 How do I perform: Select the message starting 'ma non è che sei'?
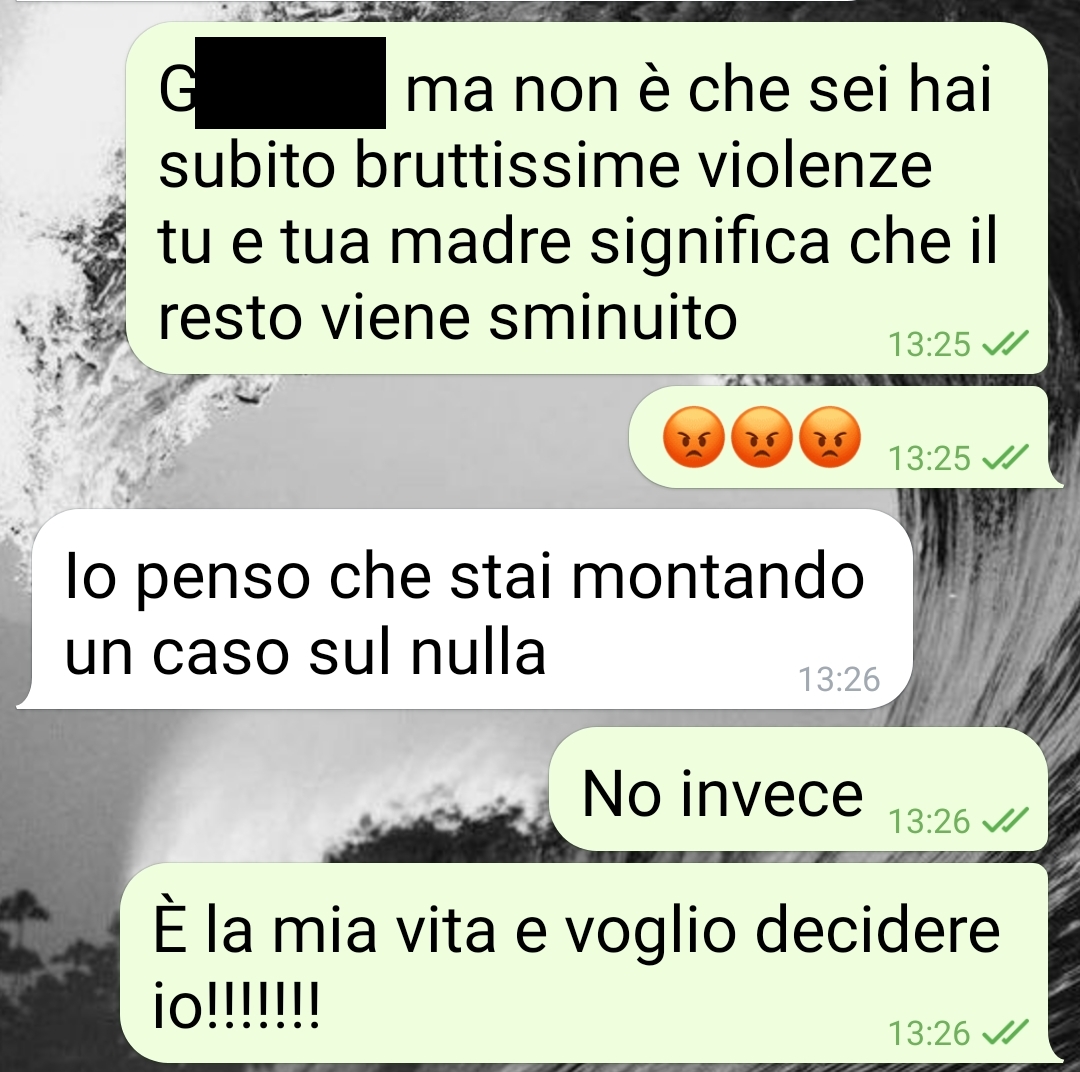pos(587,198)
